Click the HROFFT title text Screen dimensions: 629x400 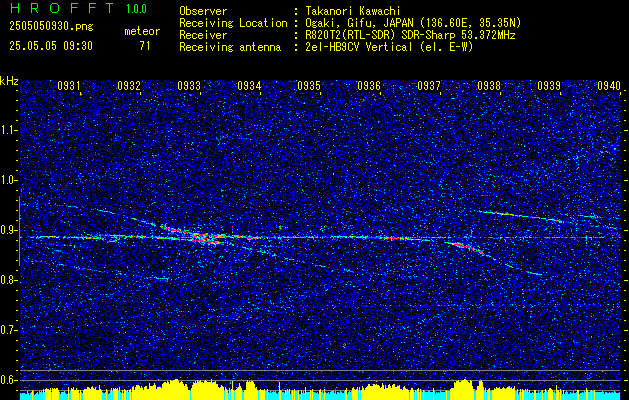click(x=61, y=8)
